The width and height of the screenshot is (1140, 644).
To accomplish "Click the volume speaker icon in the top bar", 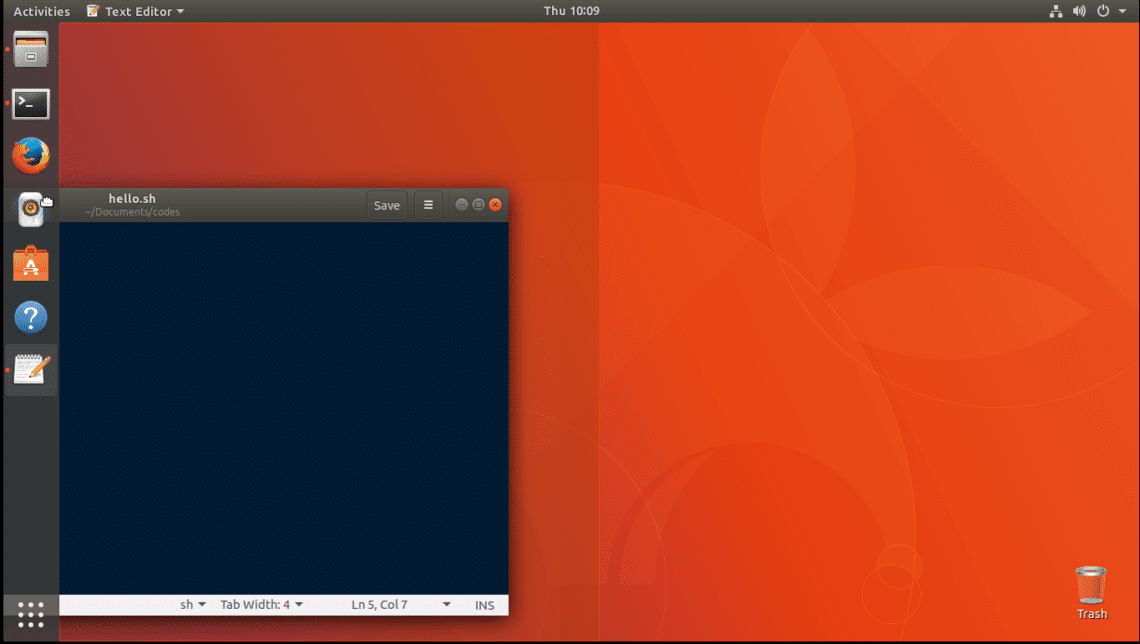I will [x=1079, y=11].
